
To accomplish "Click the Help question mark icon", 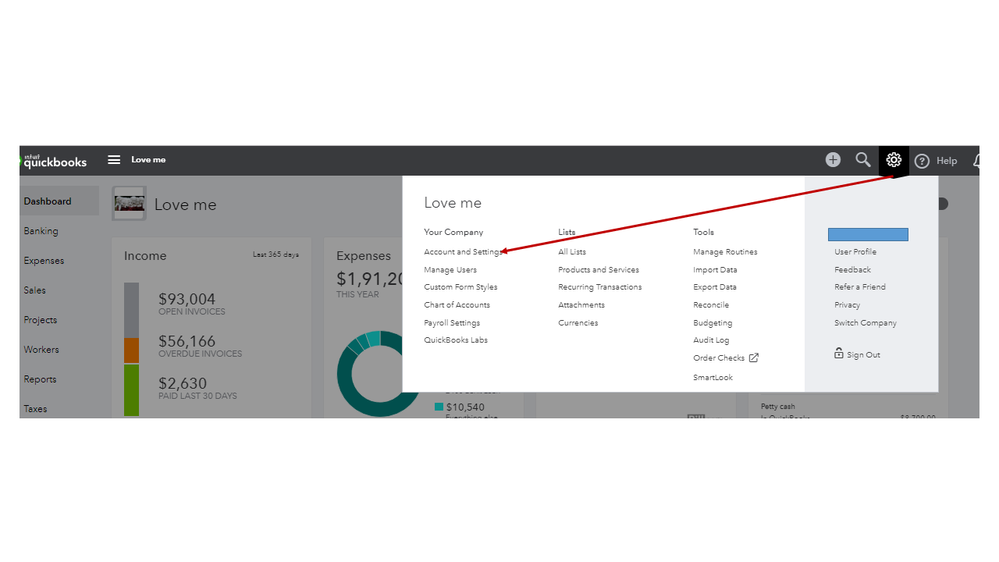I will 922,161.
